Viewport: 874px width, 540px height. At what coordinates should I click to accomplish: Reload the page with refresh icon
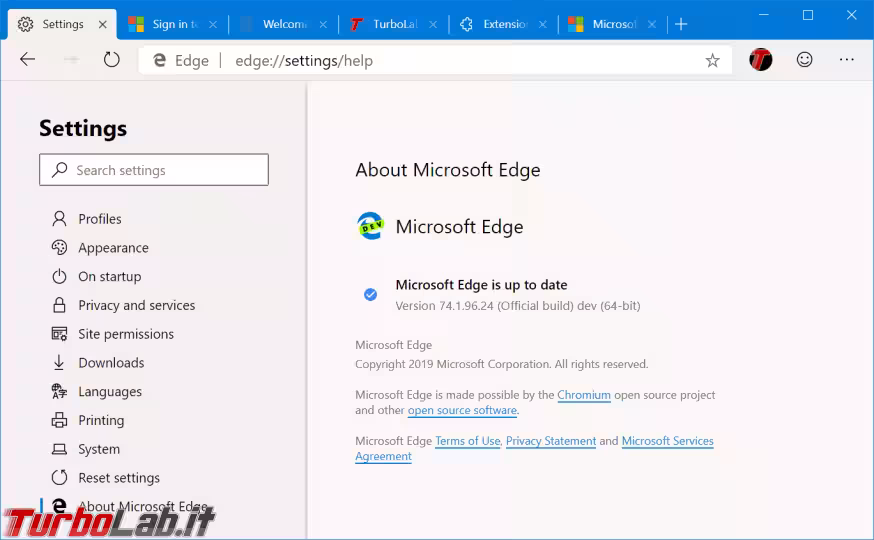111,60
